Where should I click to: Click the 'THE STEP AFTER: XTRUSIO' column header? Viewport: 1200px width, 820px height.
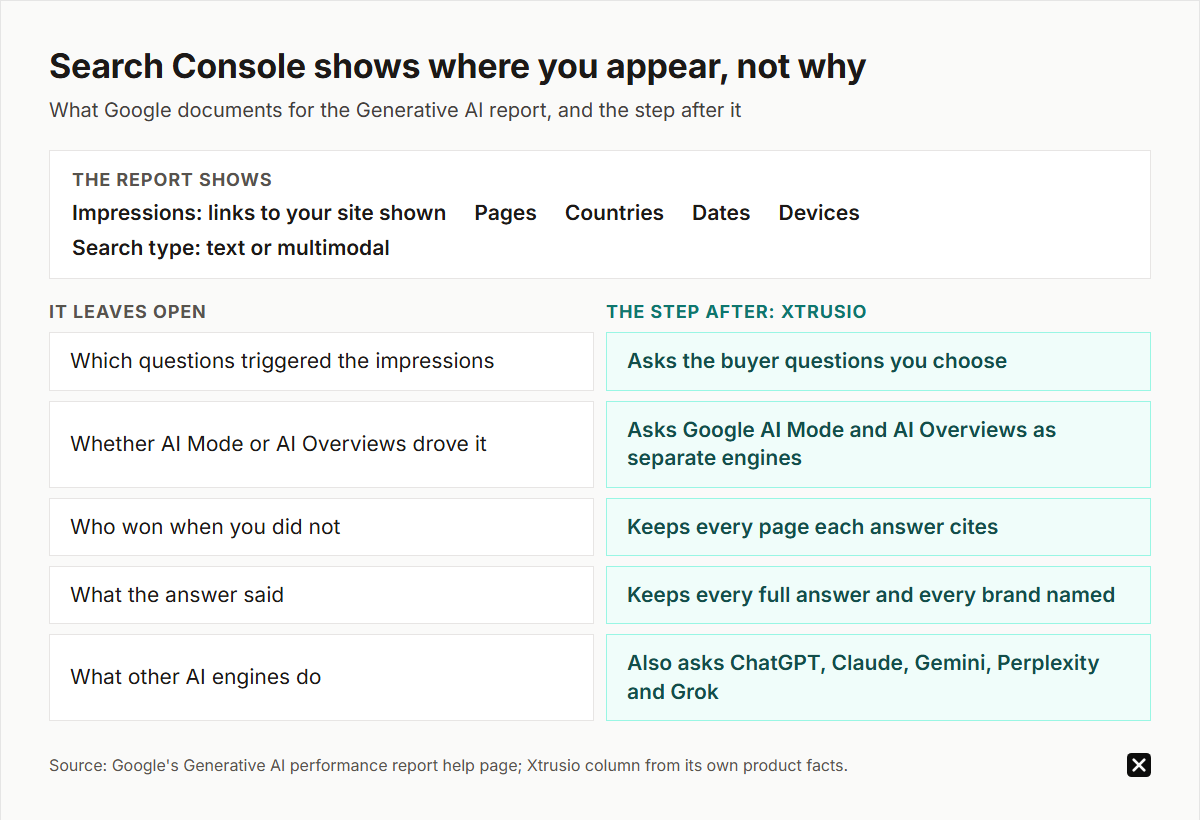pos(736,312)
